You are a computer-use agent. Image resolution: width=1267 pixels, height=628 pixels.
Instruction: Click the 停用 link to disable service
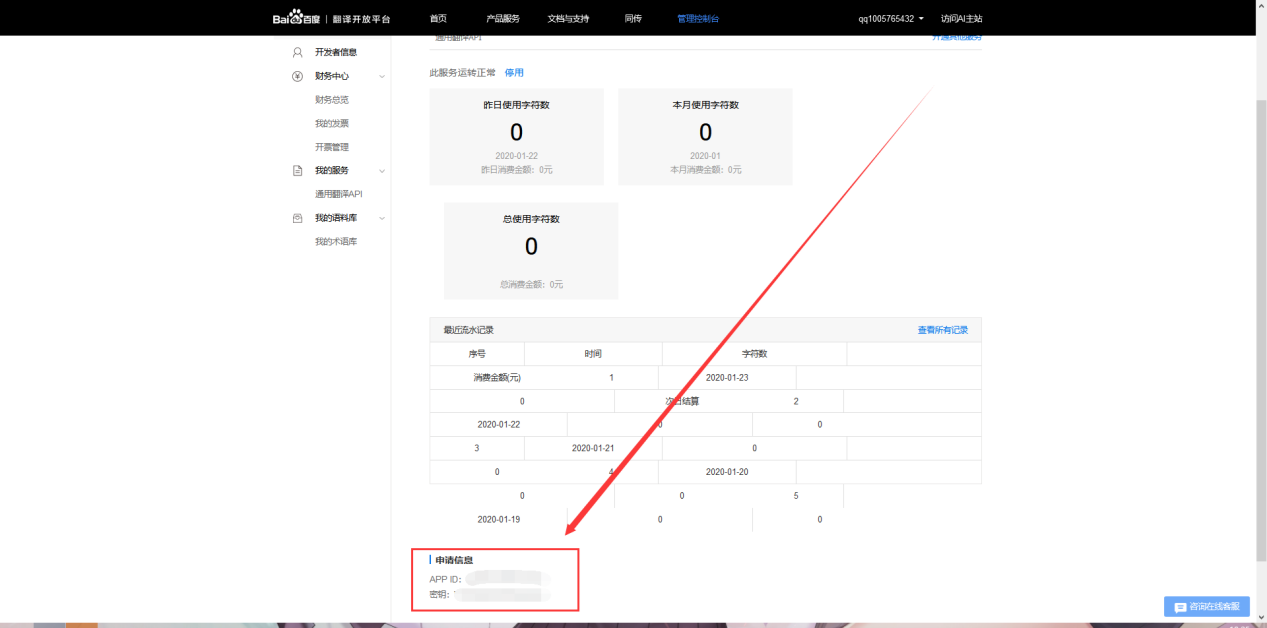[514, 73]
